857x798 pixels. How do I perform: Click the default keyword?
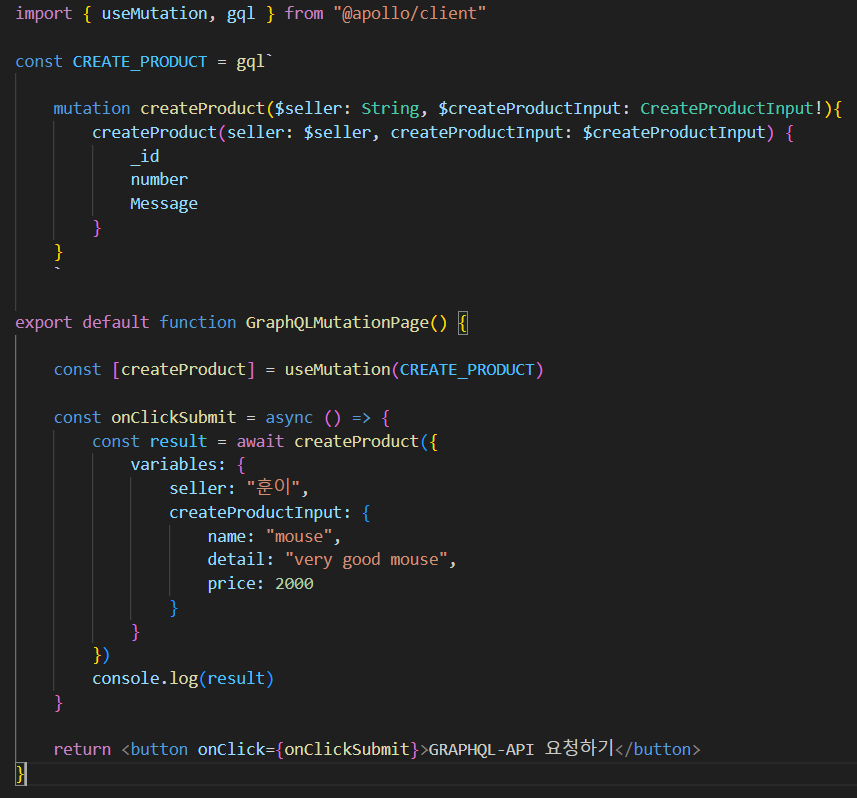pyautogui.click(x=116, y=322)
